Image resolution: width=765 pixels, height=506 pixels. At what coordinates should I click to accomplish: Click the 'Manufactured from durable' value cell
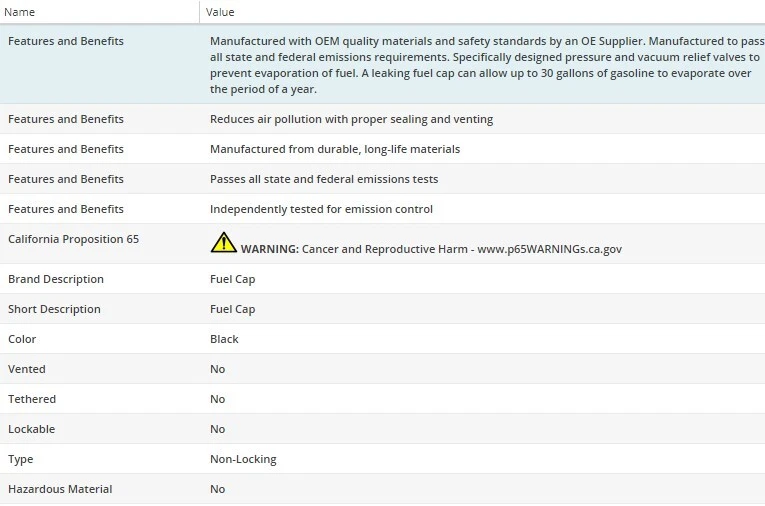(x=334, y=149)
